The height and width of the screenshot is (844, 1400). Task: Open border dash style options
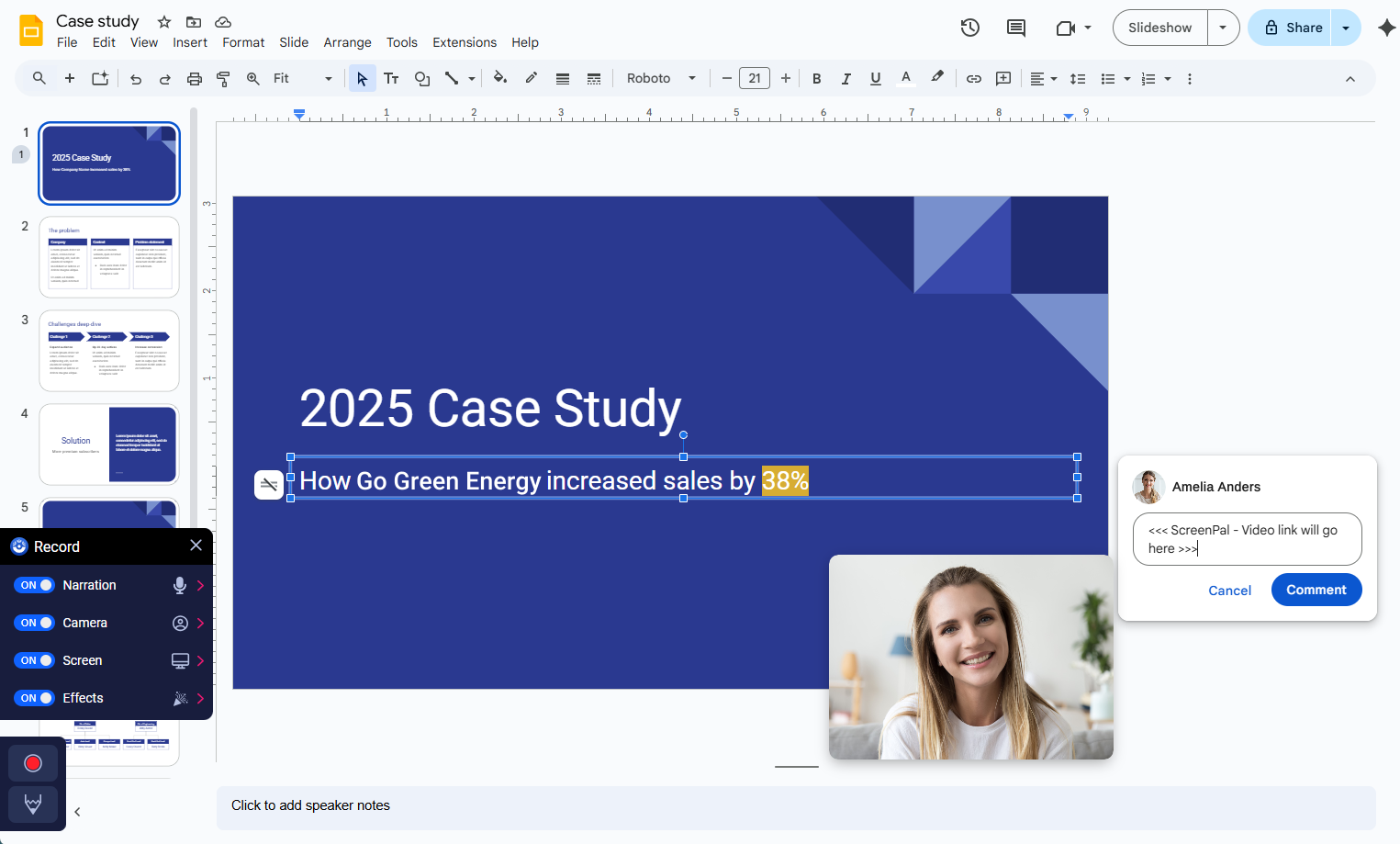[594, 79]
